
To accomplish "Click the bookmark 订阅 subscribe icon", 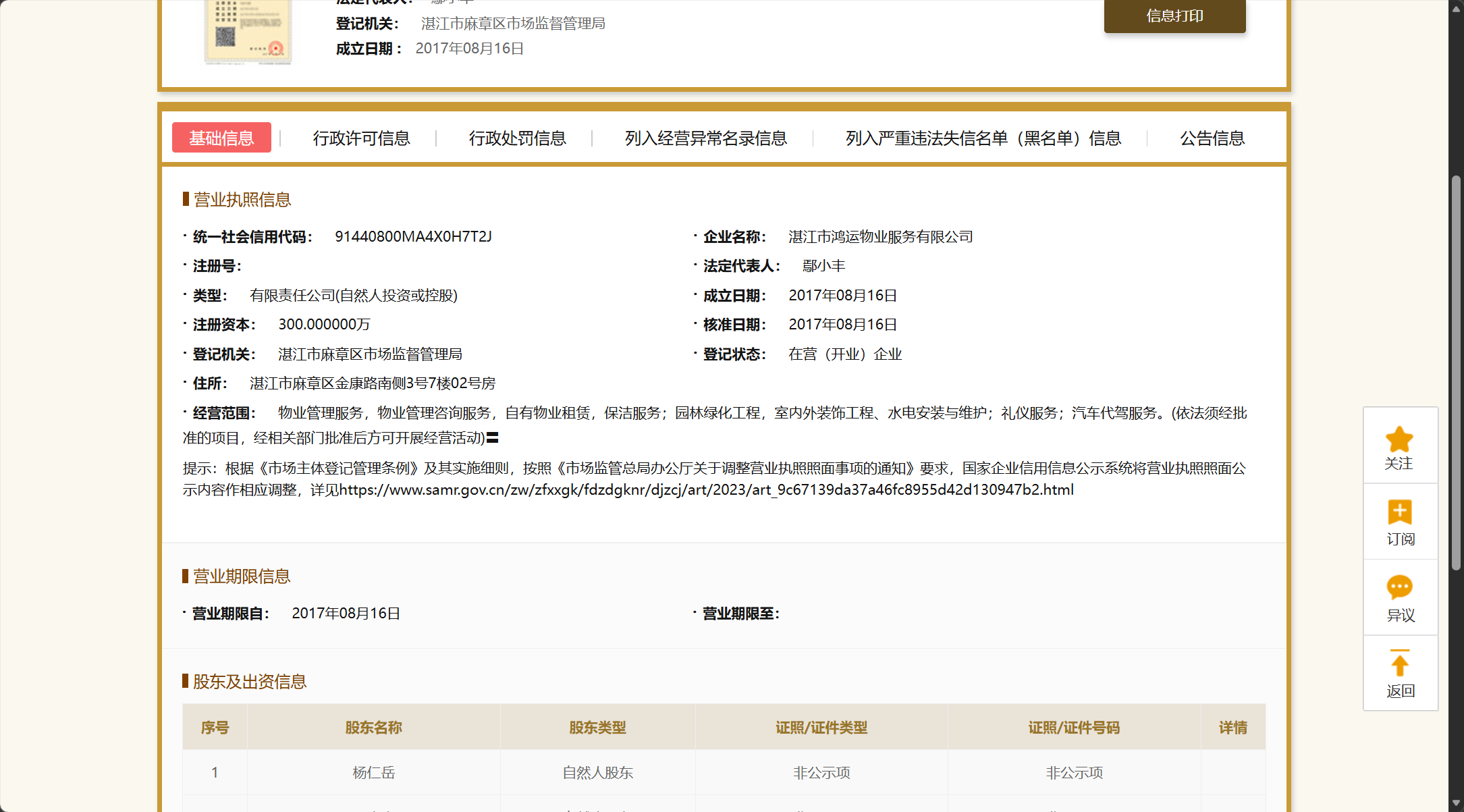I will (1399, 512).
